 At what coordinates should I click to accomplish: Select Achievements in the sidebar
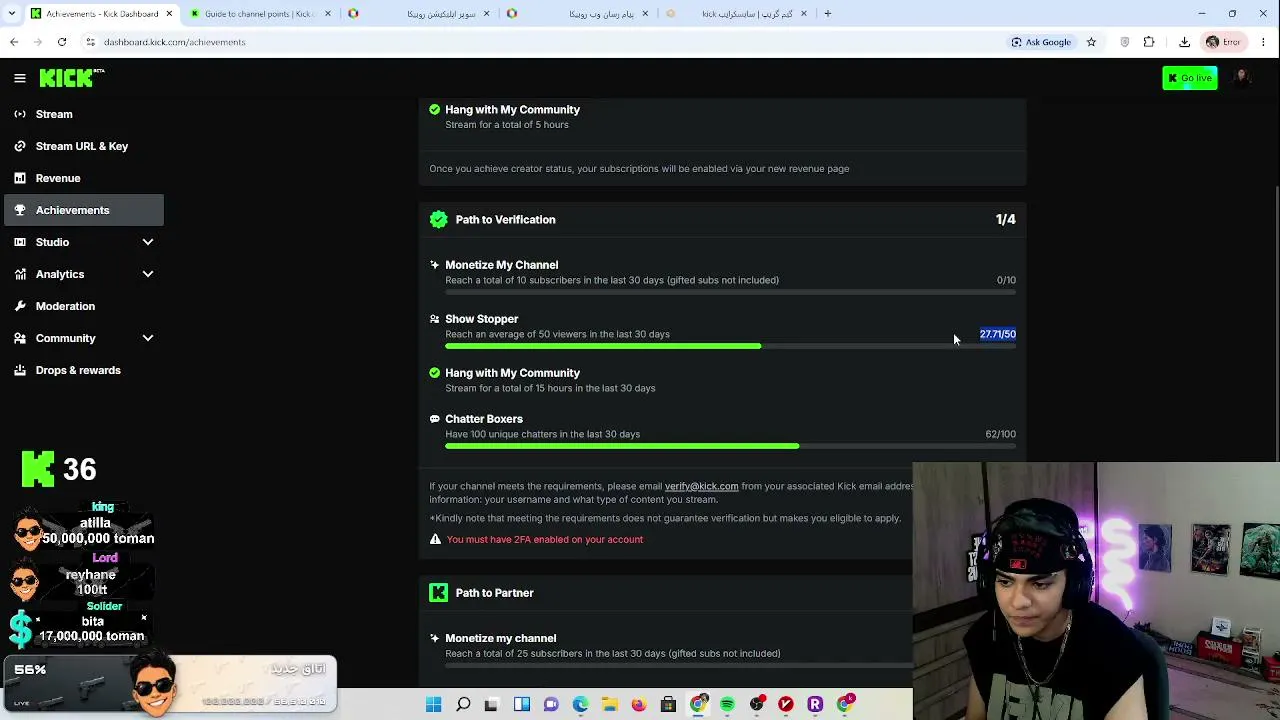(84, 210)
